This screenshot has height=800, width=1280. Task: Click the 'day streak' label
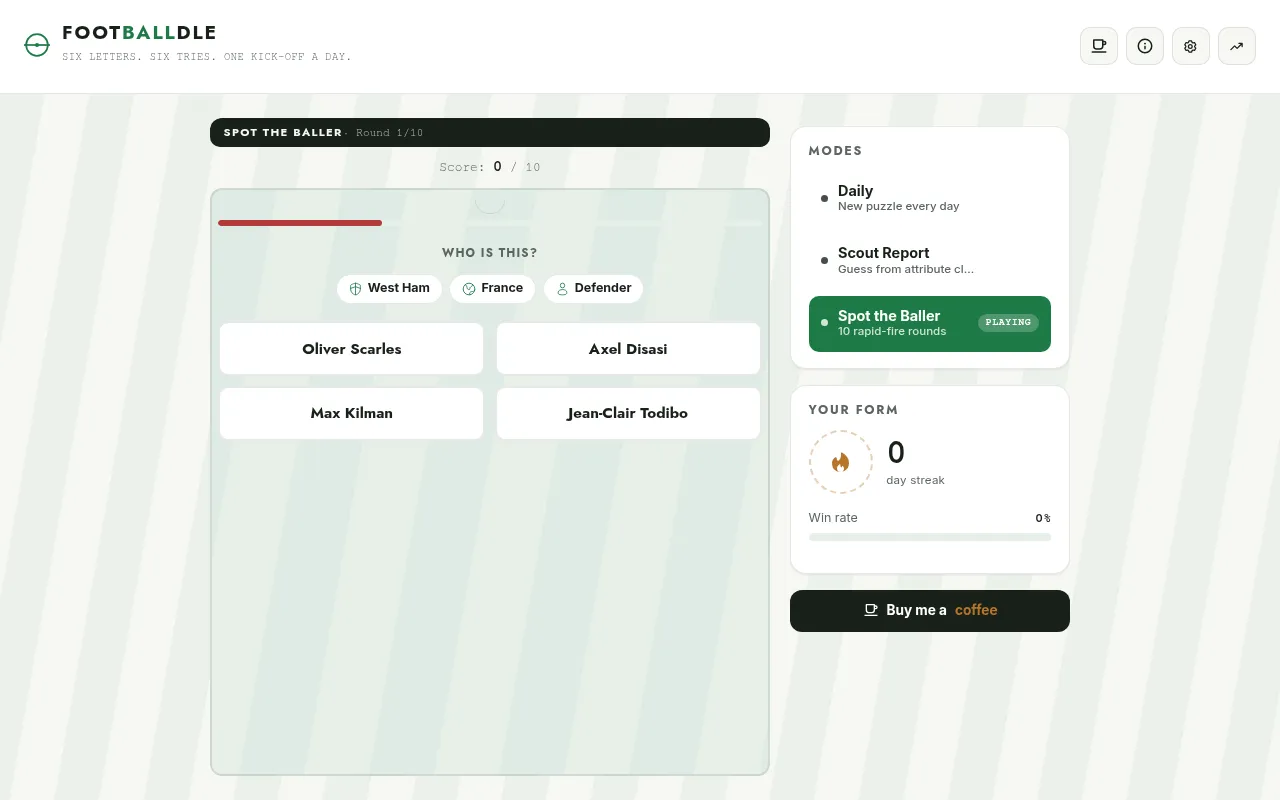[915, 480]
